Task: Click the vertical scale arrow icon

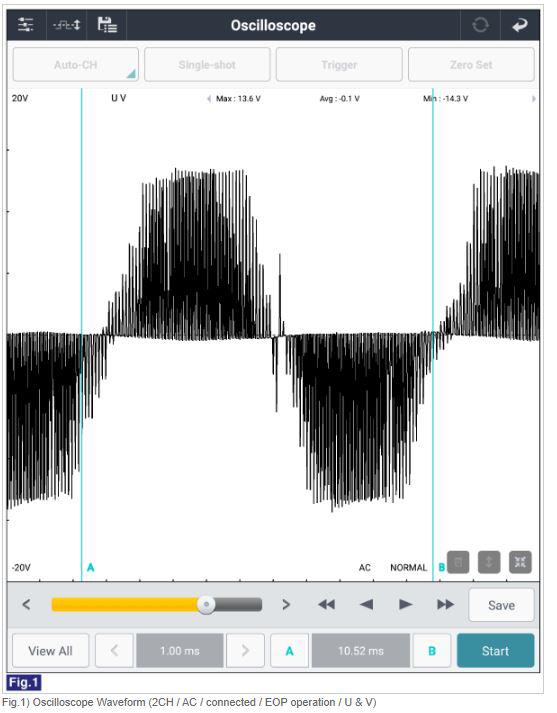Action: pos(489,562)
